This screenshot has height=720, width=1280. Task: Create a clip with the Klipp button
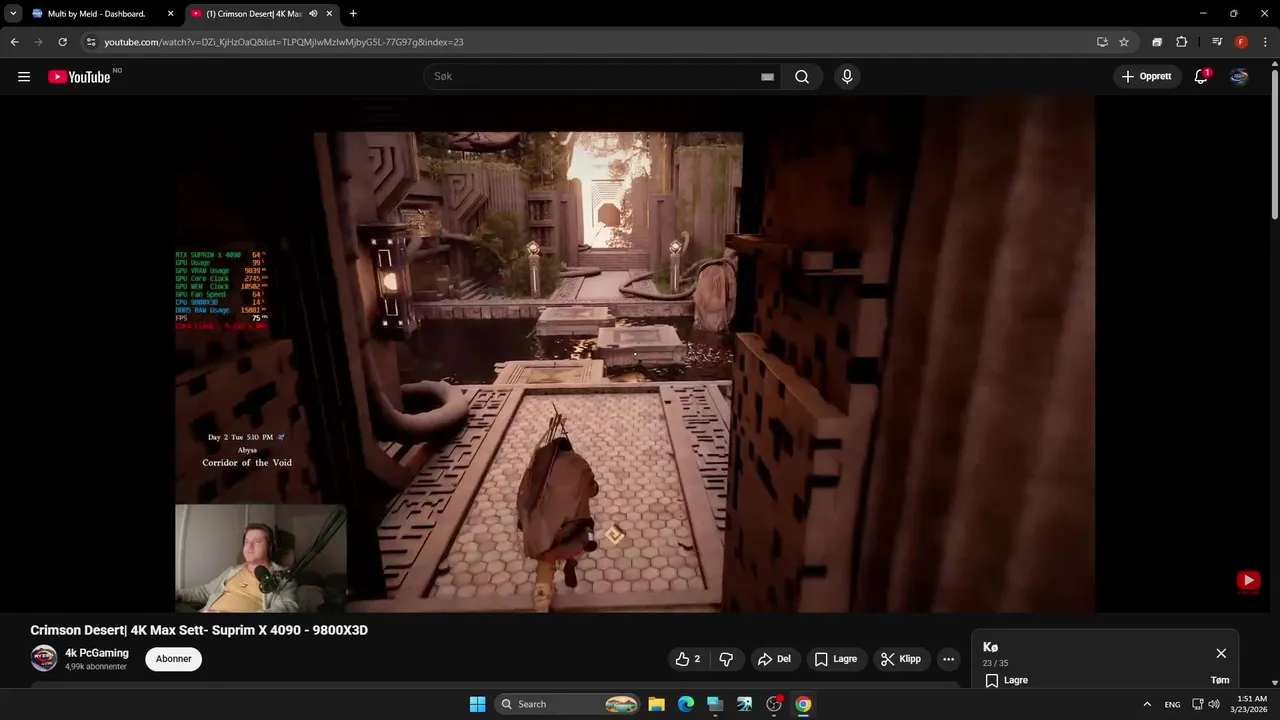click(900, 659)
